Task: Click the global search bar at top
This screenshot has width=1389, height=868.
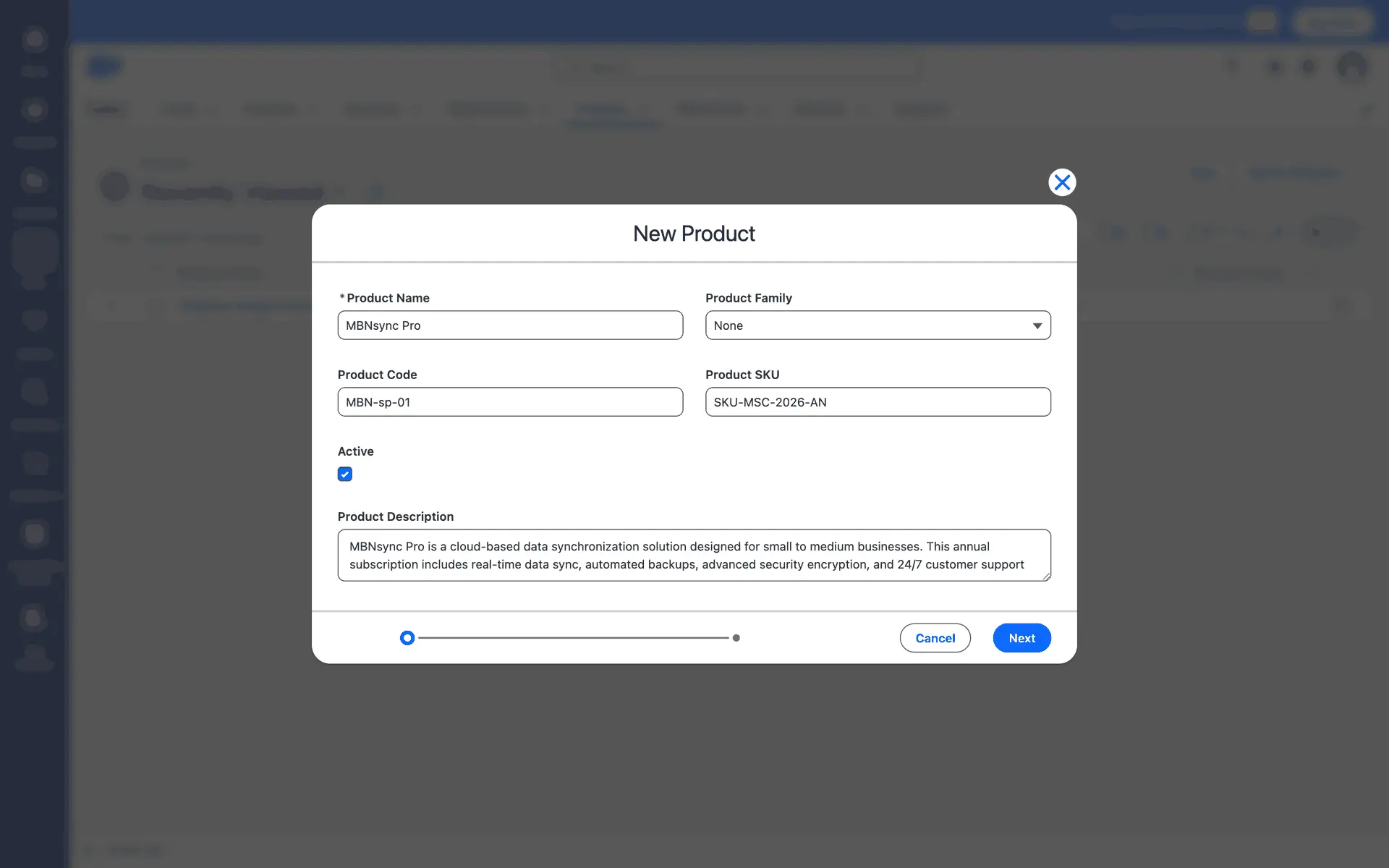Action: 738,68
